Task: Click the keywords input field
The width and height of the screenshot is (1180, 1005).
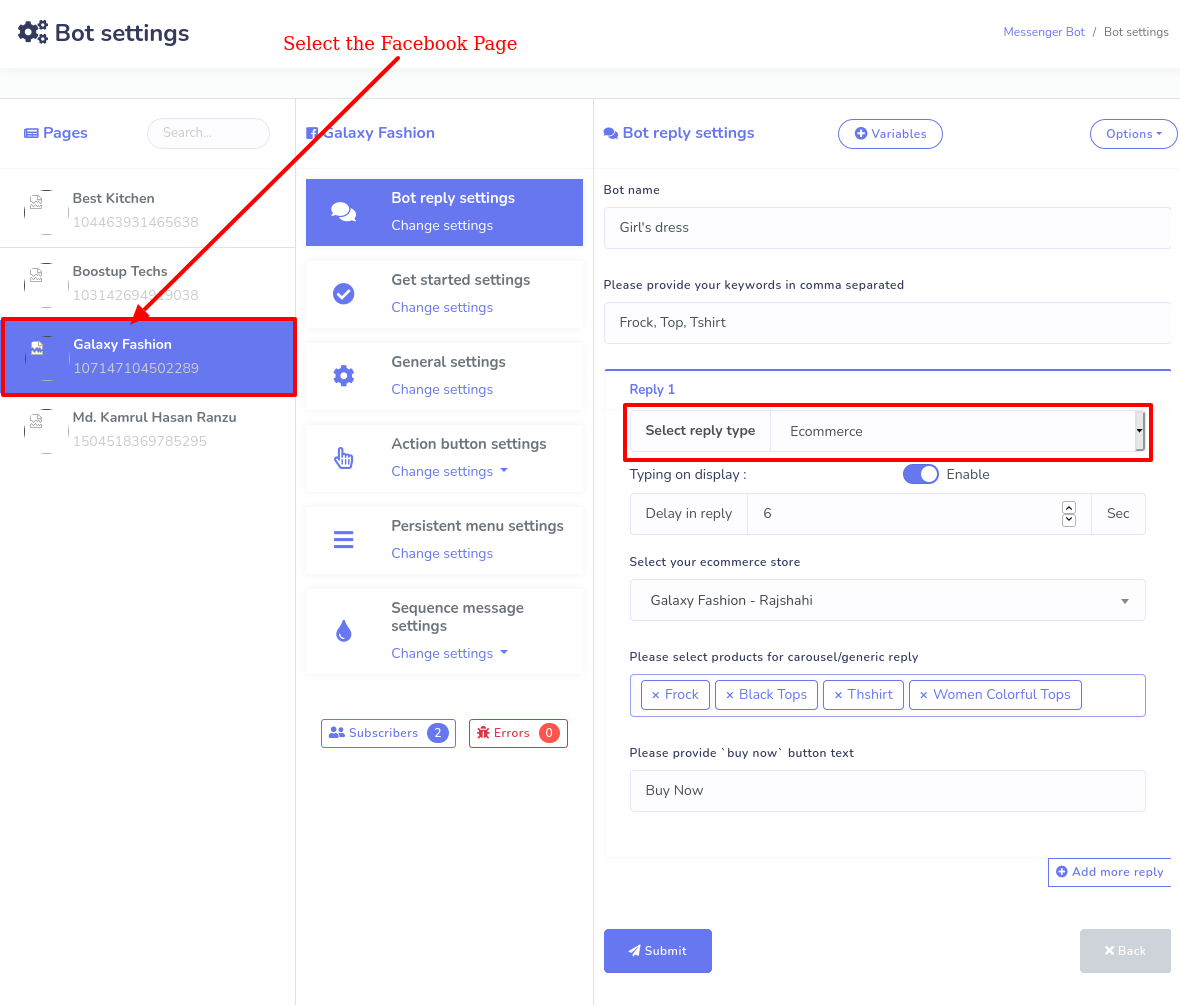Action: pyautogui.click(x=887, y=322)
